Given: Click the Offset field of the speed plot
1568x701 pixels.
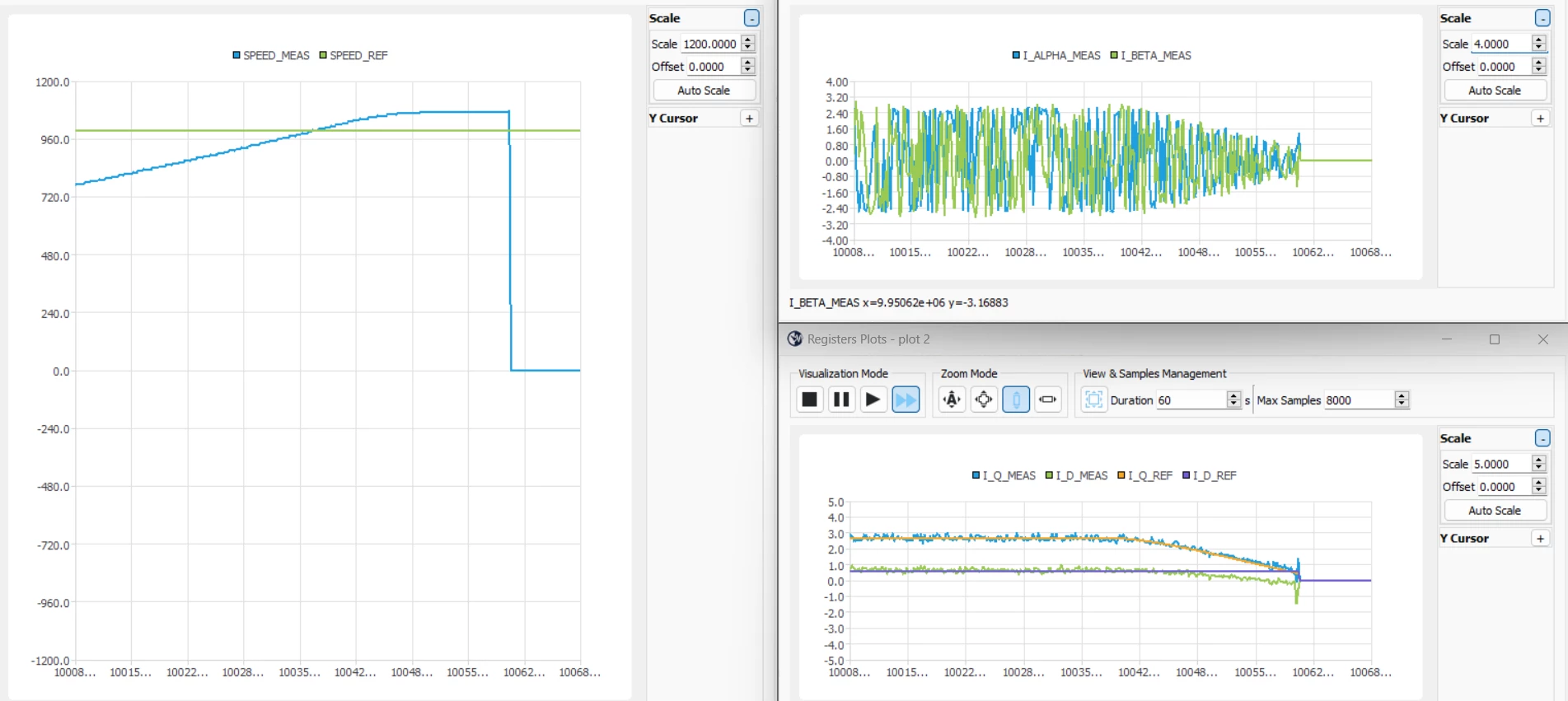Looking at the screenshot, I should coord(713,67).
